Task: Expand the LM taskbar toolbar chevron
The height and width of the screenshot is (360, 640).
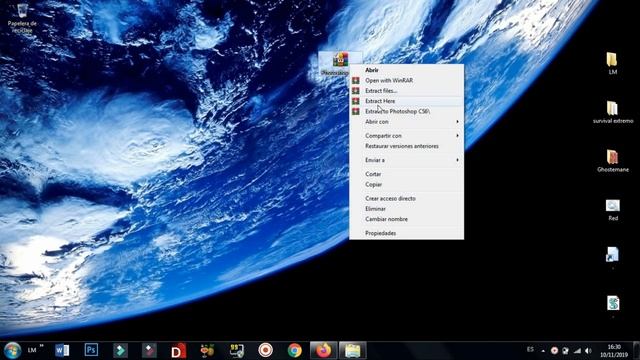Action: [x=41, y=346]
